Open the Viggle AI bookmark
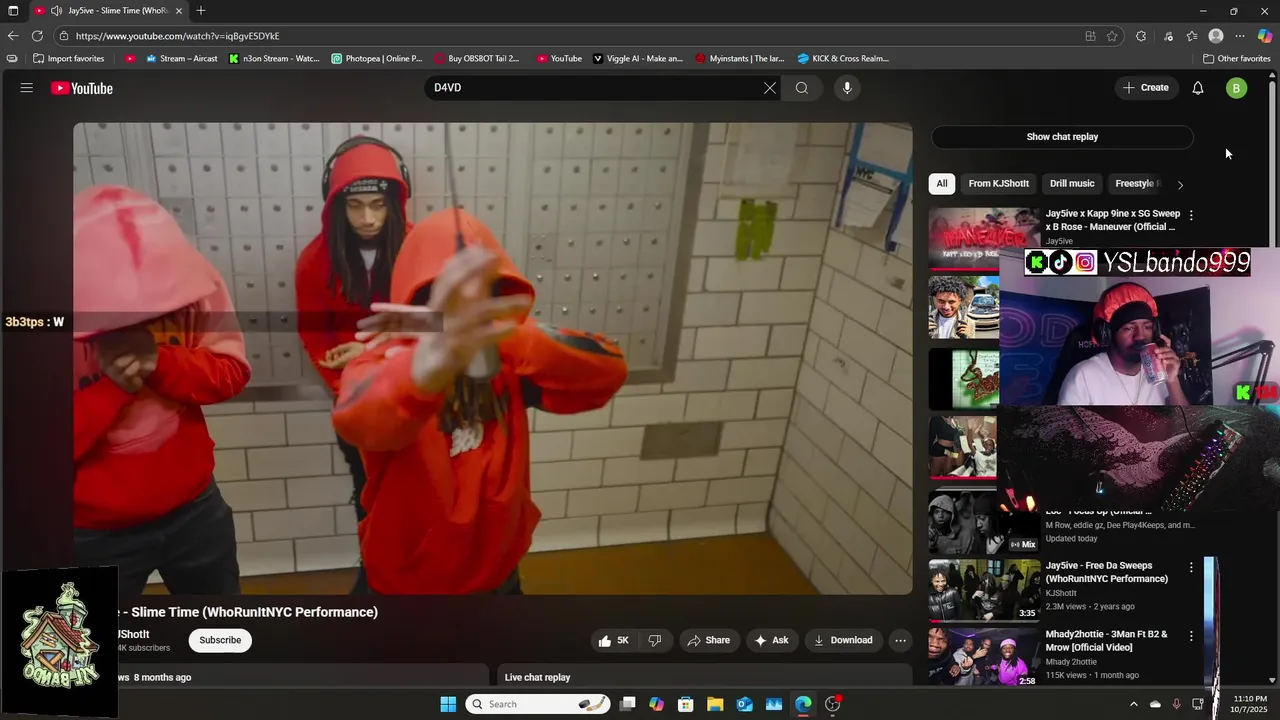 (638, 59)
